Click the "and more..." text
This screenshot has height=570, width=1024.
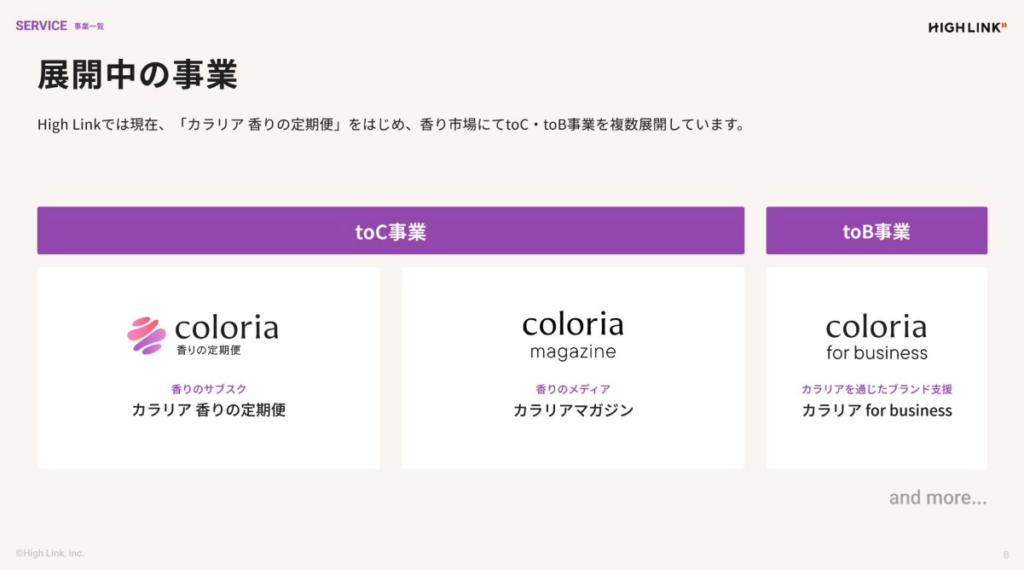937,497
